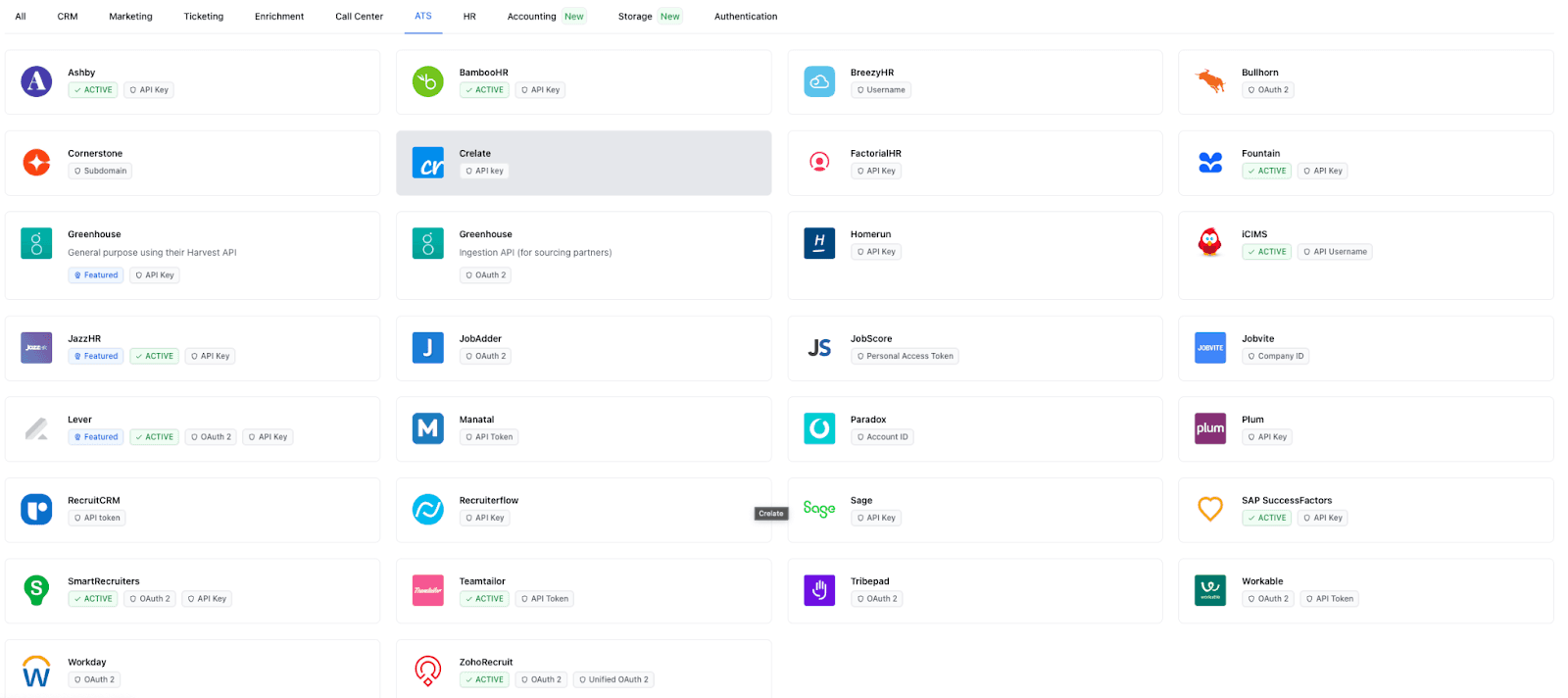The width and height of the screenshot is (1568, 698).
Task: Click the Workday logo icon
Action: [x=36, y=672]
